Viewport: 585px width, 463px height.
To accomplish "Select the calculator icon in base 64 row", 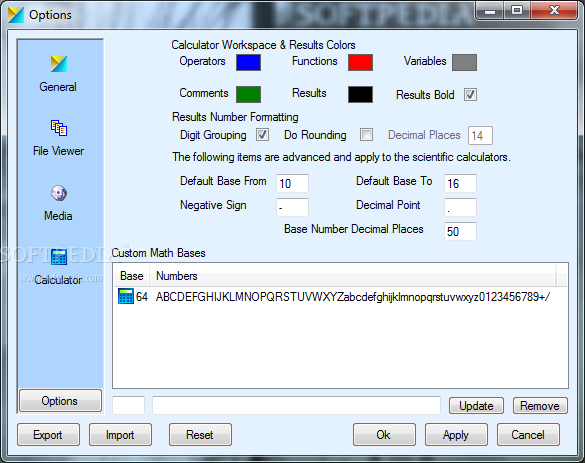I will (126, 296).
